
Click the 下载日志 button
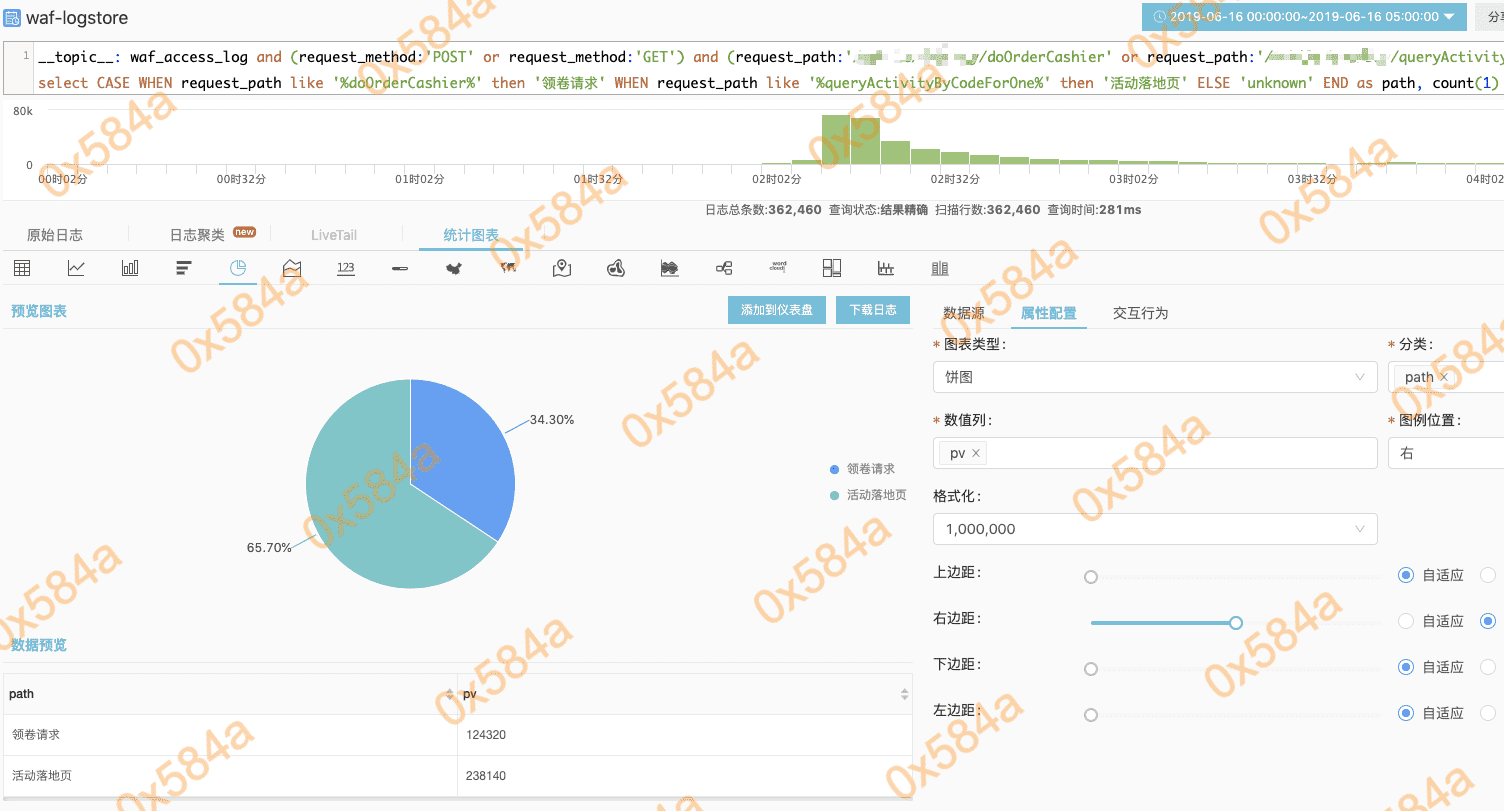click(x=873, y=310)
